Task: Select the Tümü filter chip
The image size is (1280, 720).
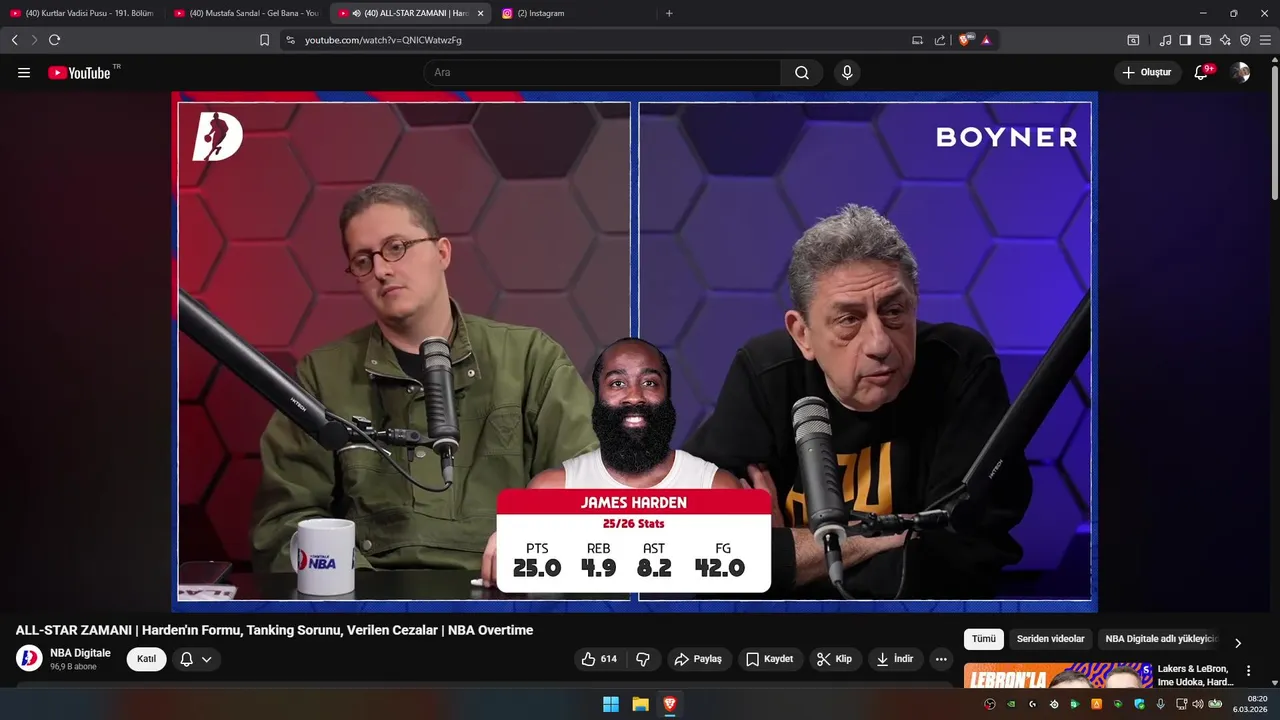Action: pos(984,639)
